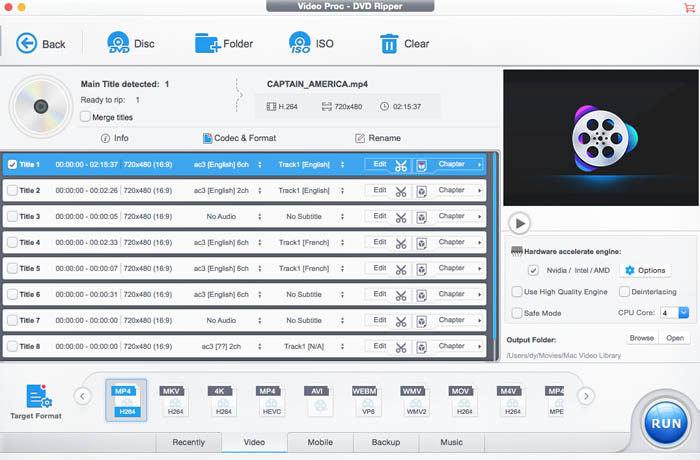Go back using the Back arrow icon
Viewport: 700px width, 460px height.
[x=26, y=43]
